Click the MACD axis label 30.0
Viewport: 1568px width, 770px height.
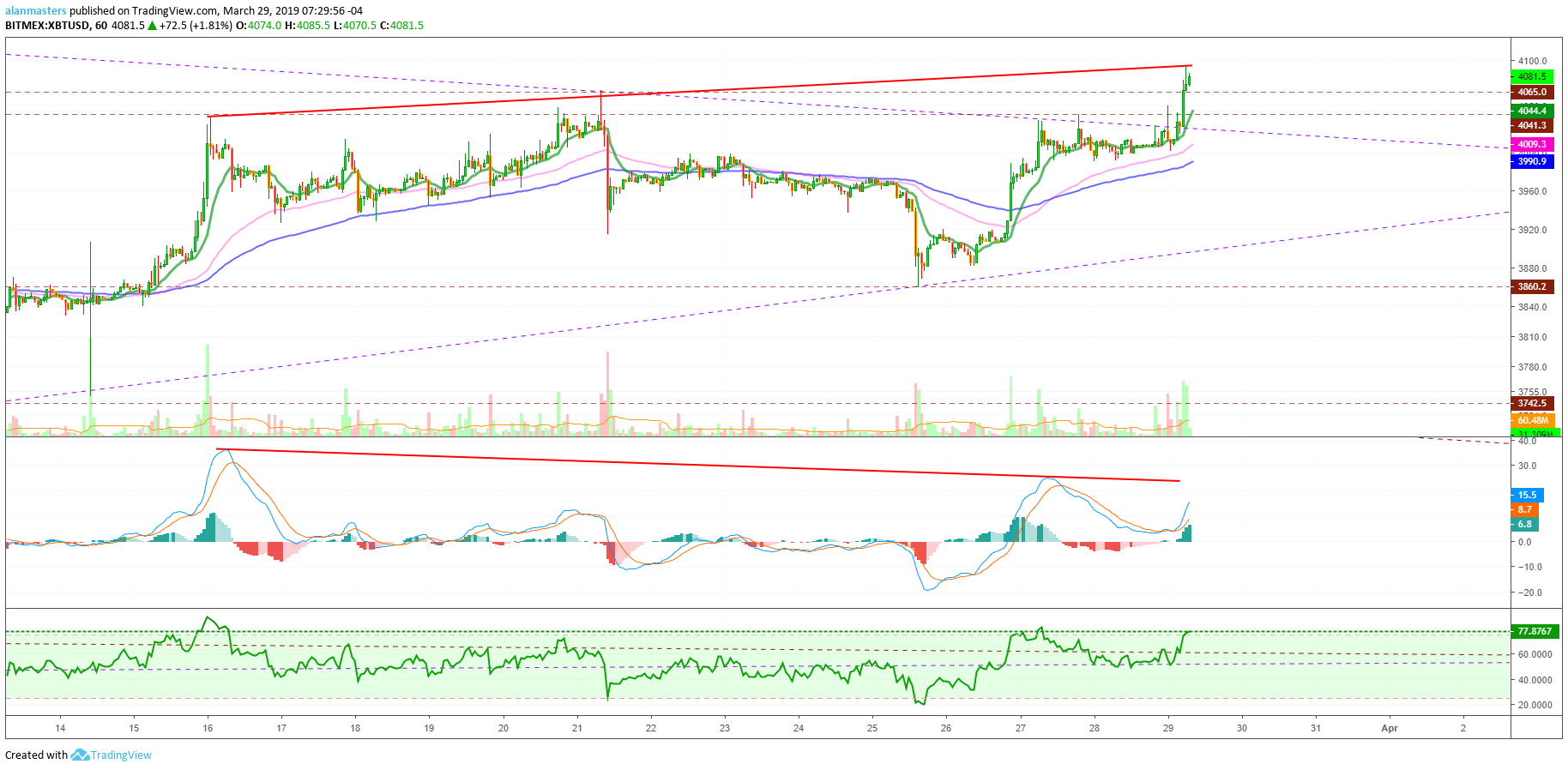1527,466
